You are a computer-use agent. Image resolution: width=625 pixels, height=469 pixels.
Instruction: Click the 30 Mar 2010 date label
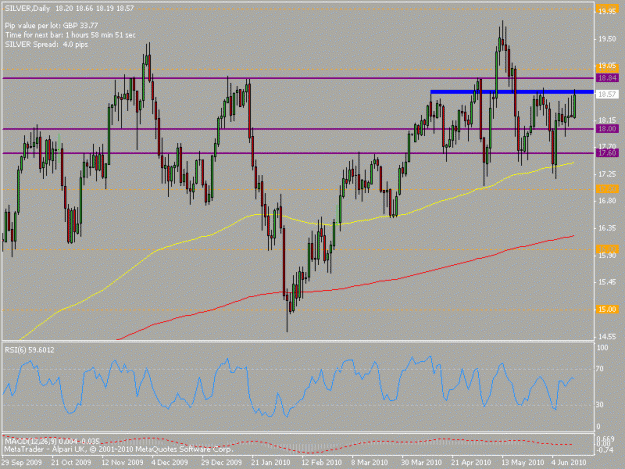click(x=421, y=462)
